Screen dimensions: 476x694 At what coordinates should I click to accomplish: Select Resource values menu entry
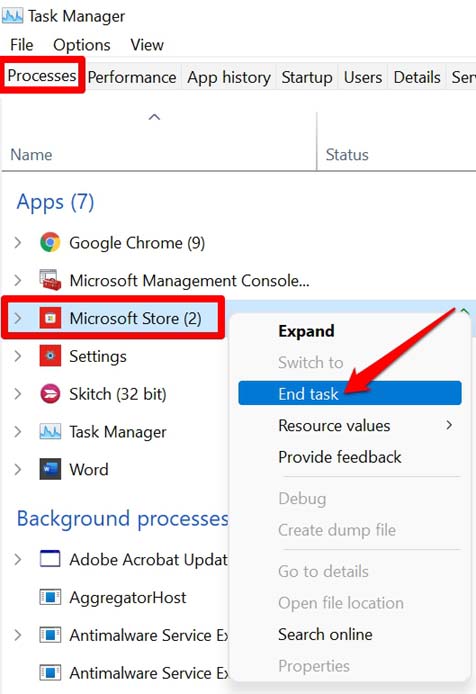click(x=350, y=425)
